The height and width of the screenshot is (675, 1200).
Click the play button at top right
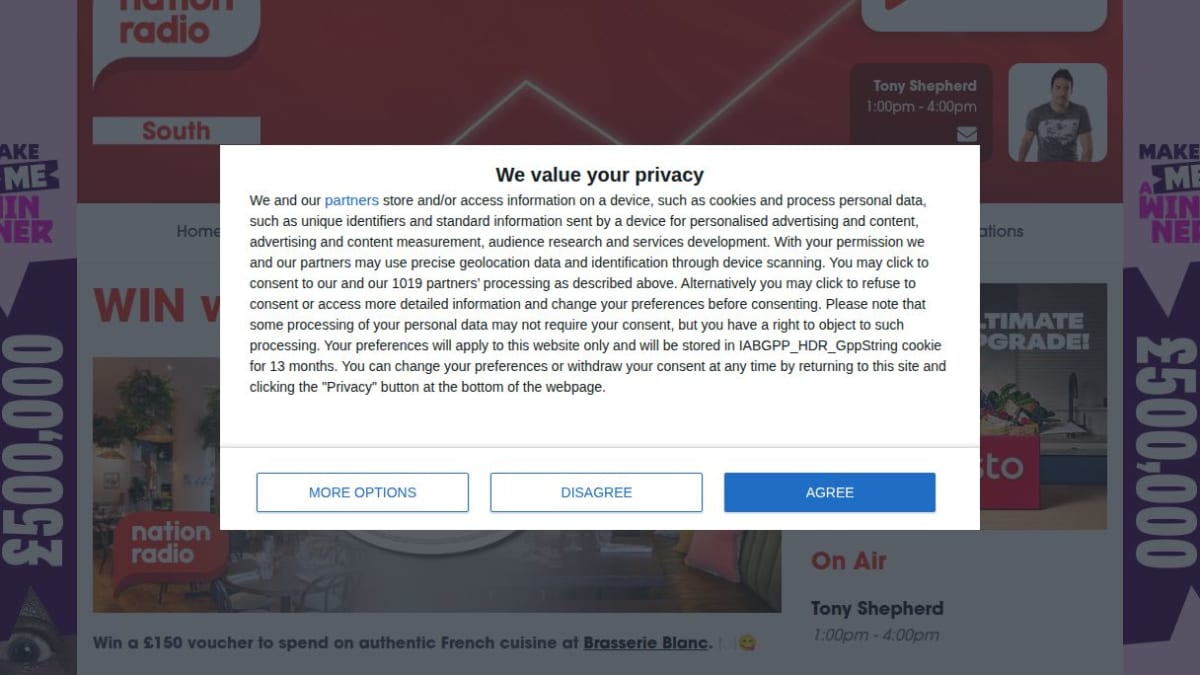(984, 14)
